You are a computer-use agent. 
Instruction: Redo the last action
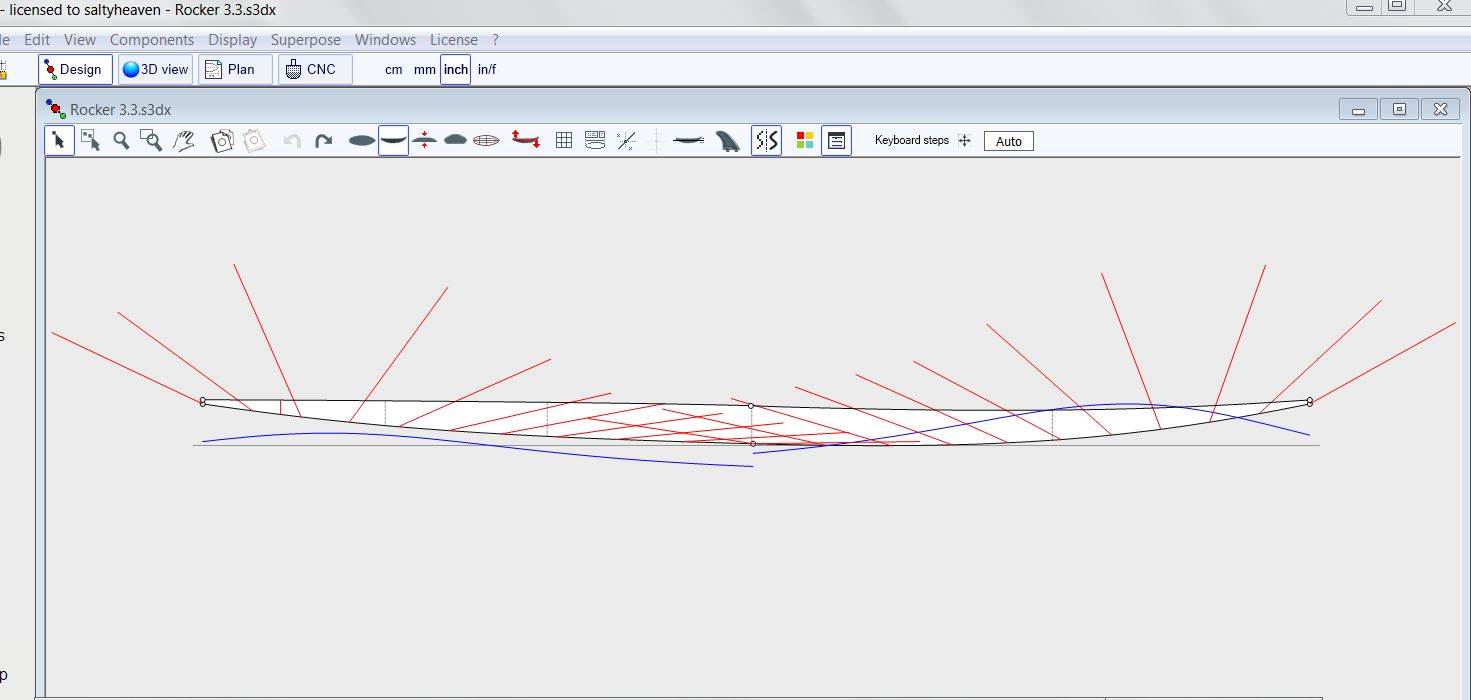tap(324, 141)
